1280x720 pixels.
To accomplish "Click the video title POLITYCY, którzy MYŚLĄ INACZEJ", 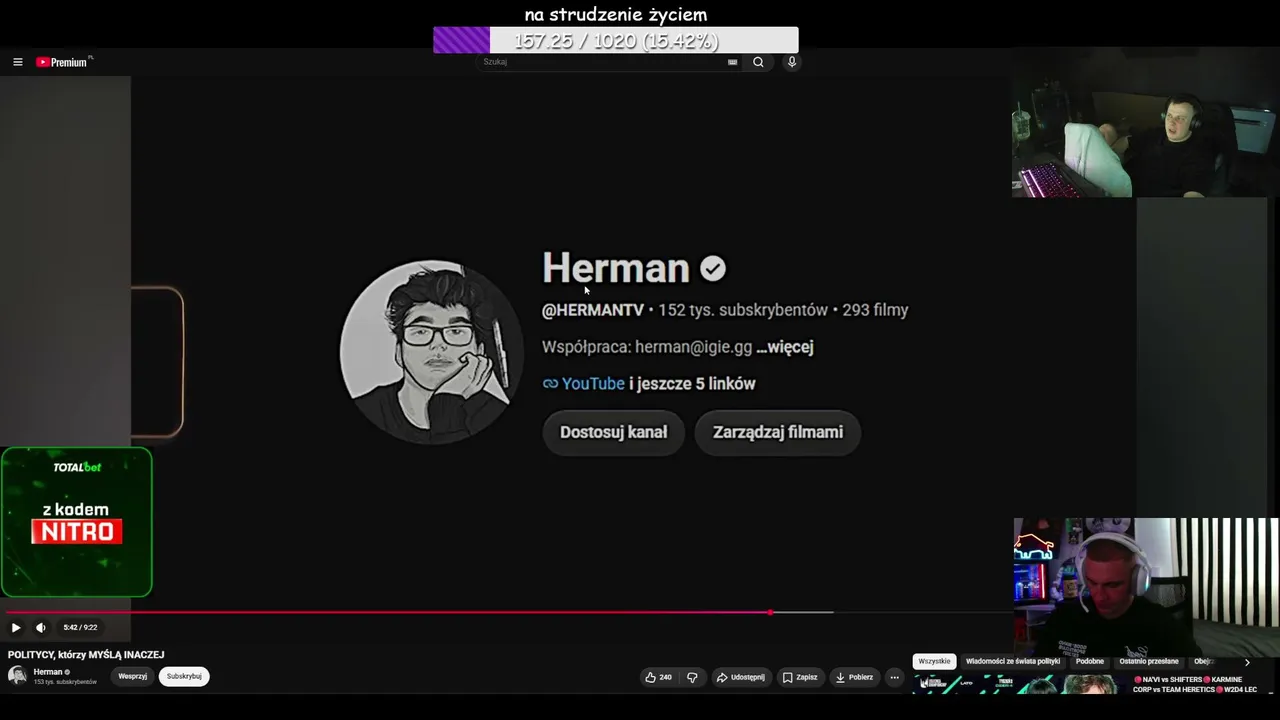I will coord(86,655).
